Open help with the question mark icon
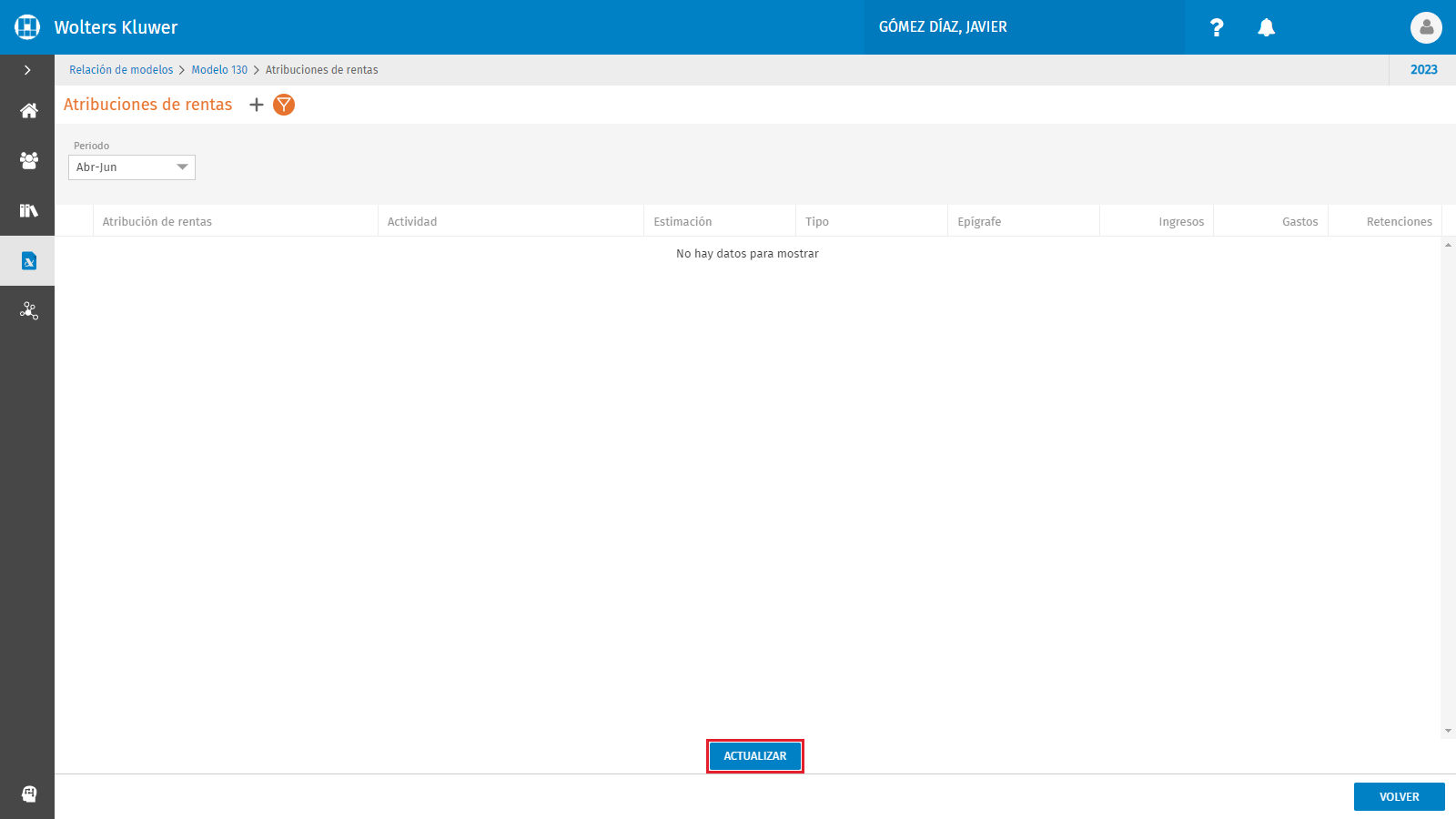The height and width of the screenshot is (819, 1456). pos(1217,27)
